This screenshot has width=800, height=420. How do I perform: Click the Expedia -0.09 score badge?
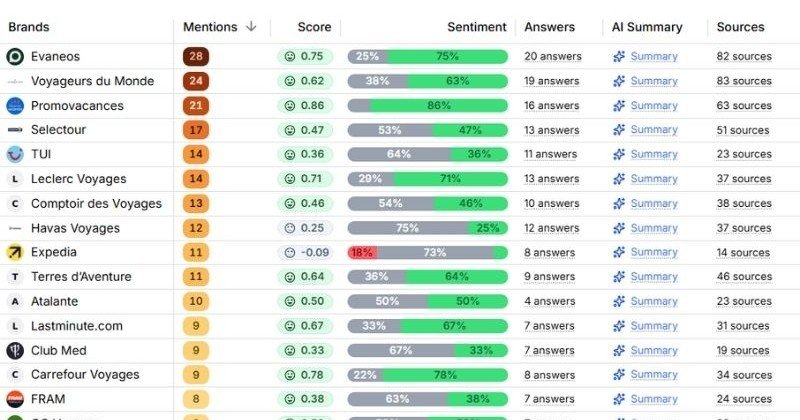[x=305, y=252]
